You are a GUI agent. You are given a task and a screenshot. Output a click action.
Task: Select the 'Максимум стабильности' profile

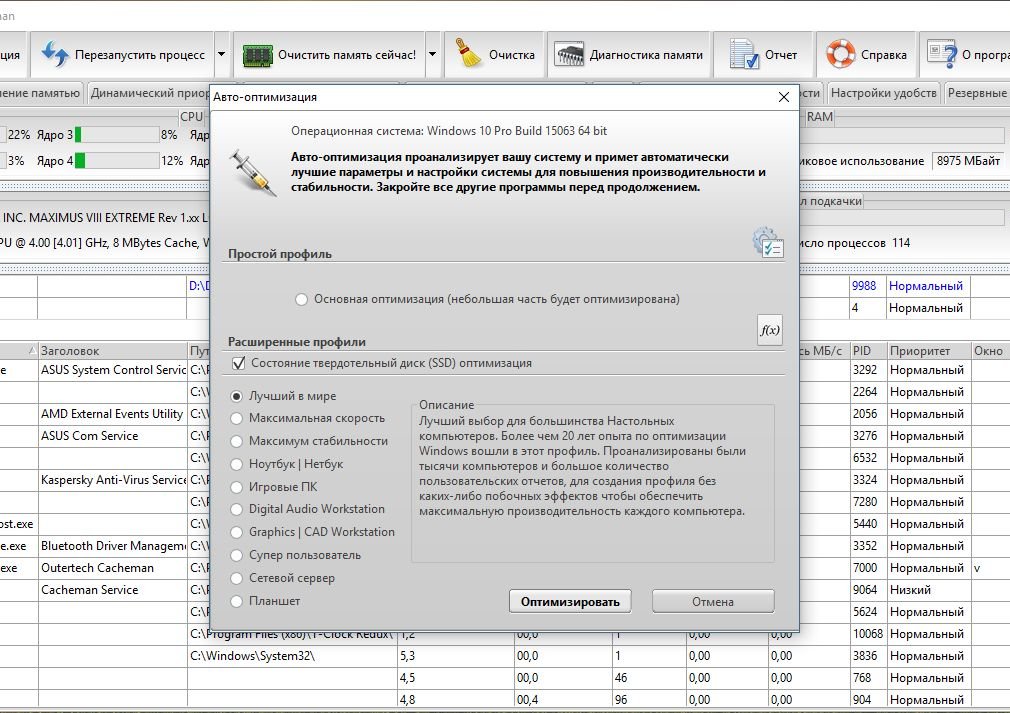tap(236, 441)
